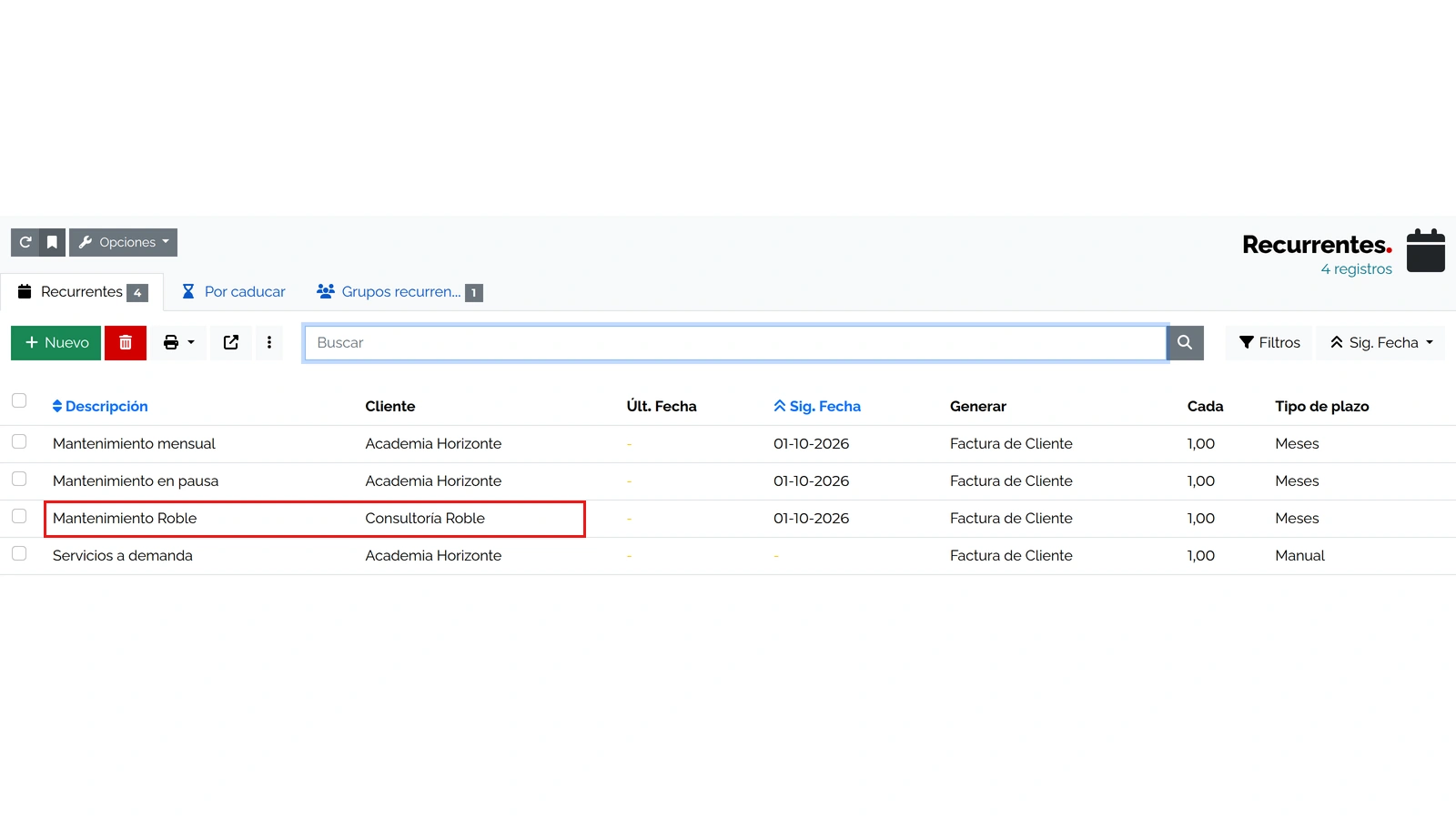This screenshot has width=1456, height=819.
Task: Click the Tipo de plazo column header
Action: pyautogui.click(x=1322, y=407)
